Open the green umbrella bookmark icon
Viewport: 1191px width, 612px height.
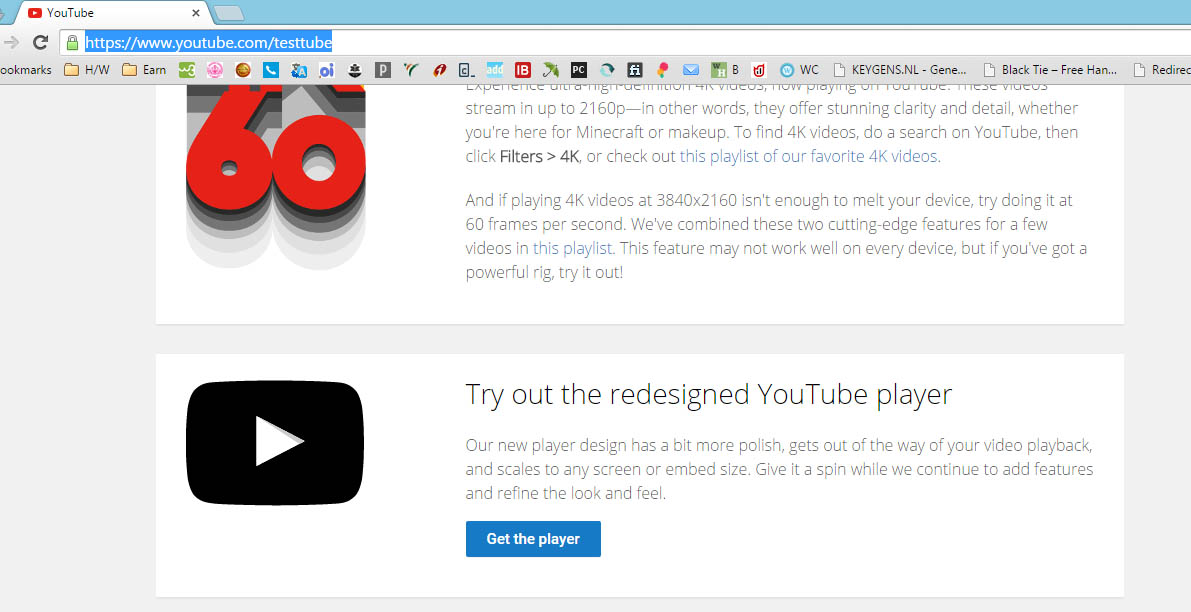551,70
